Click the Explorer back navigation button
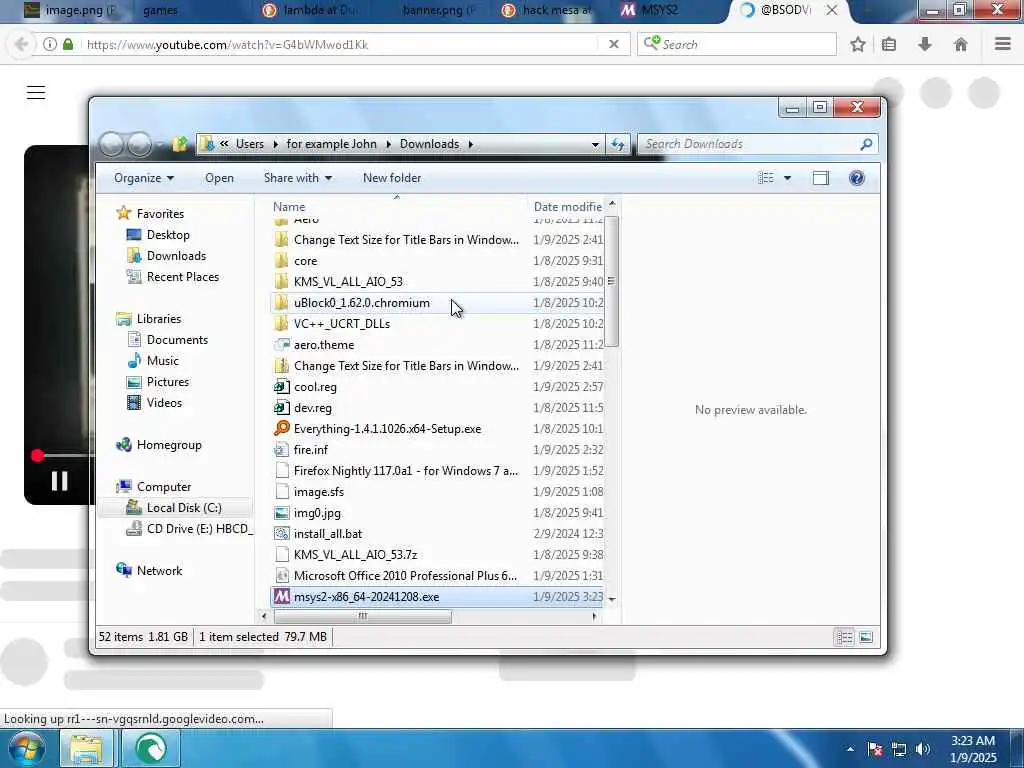Image resolution: width=1024 pixels, height=768 pixels. point(112,144)
